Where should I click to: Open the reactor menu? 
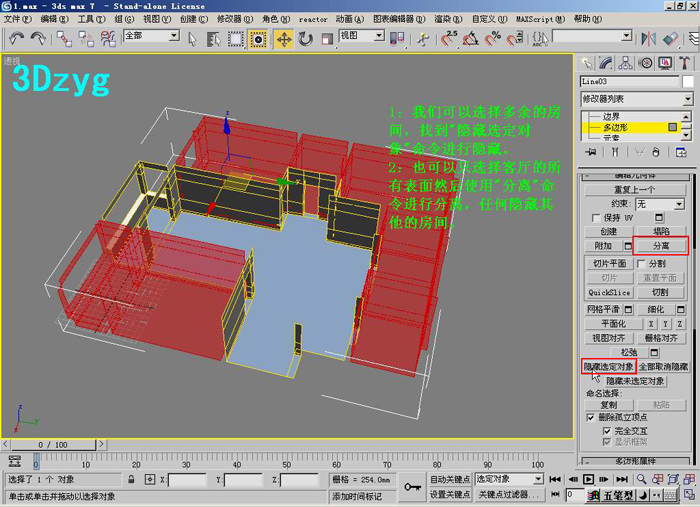pyautogui.click(x=313, y=20)
